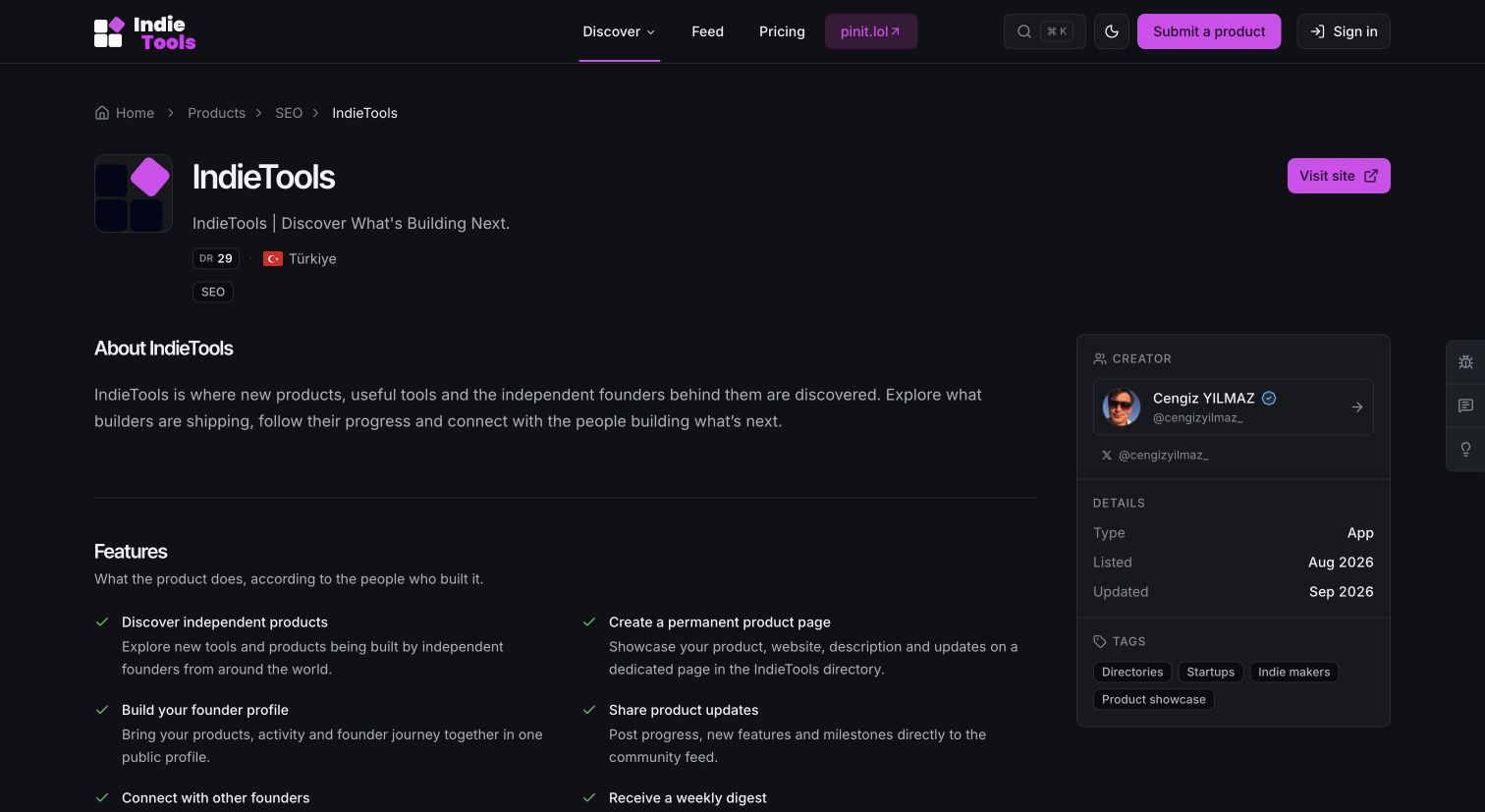Viewport: 1485px width, 812px height.
Task: Click the lightbulb idea icon on the side panel
Action: point(1465,450)
